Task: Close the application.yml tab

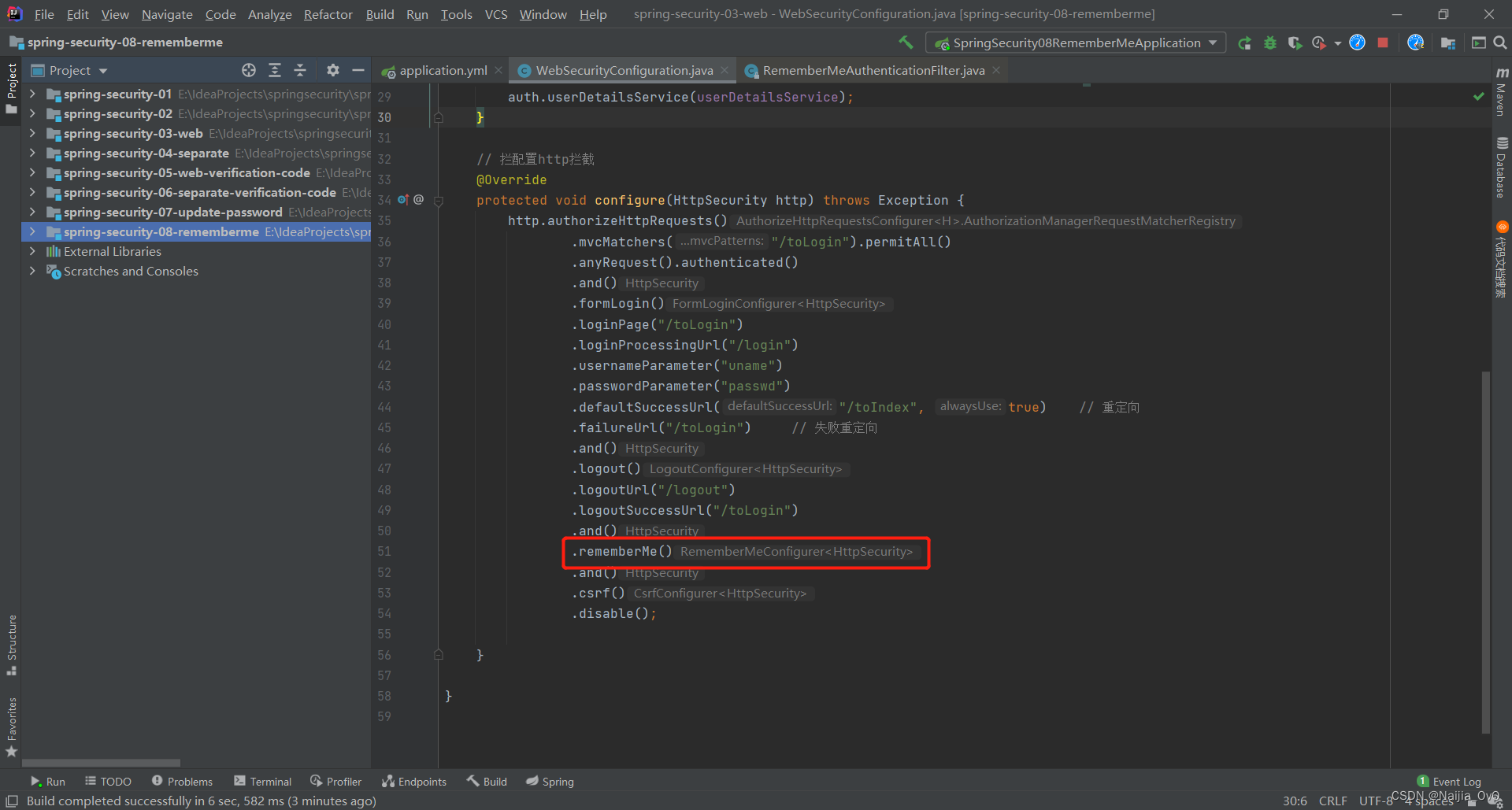Action: 498,70
